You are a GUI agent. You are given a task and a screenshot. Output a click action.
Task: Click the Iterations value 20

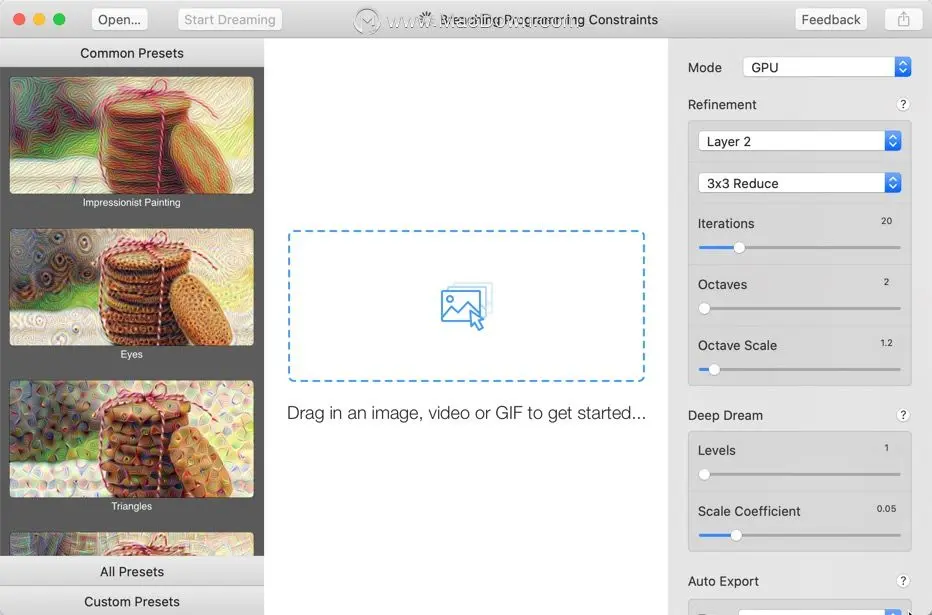[x=886, y=221]
